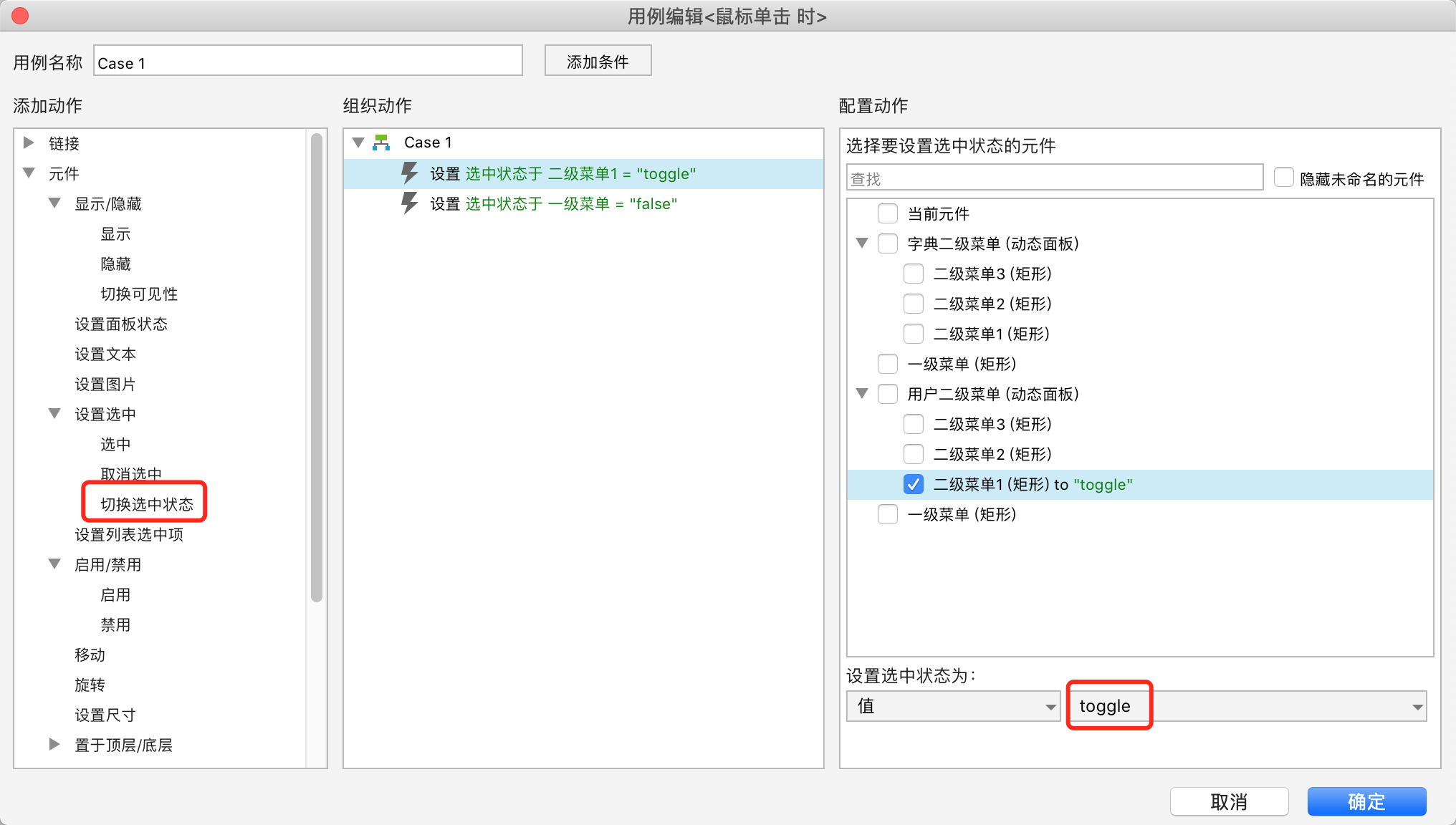
Task: Select the 旋转 action
Action: (x=90, y=685)
